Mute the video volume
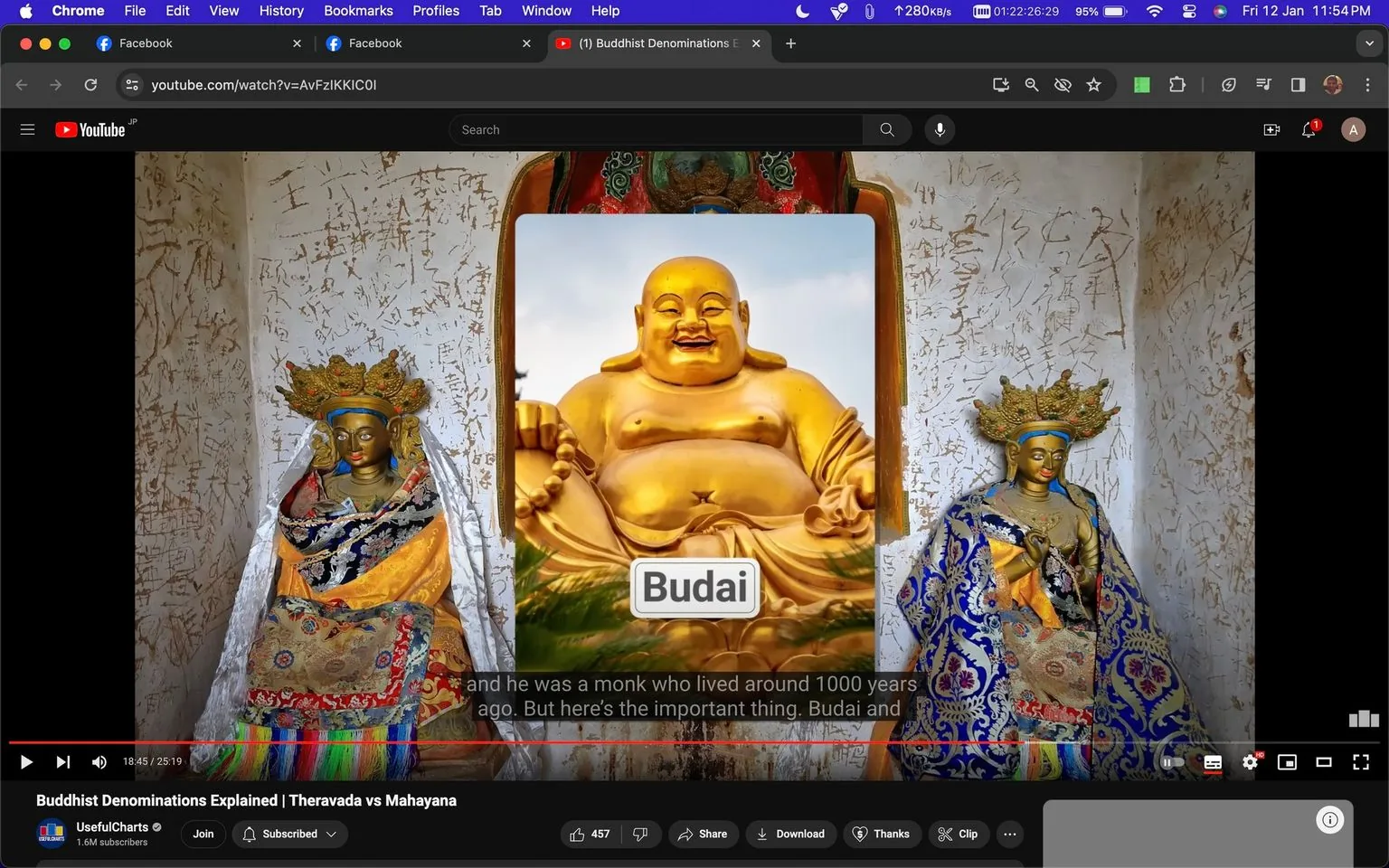Viewport: 1389px width, 868px height. (x=99, y=761)
